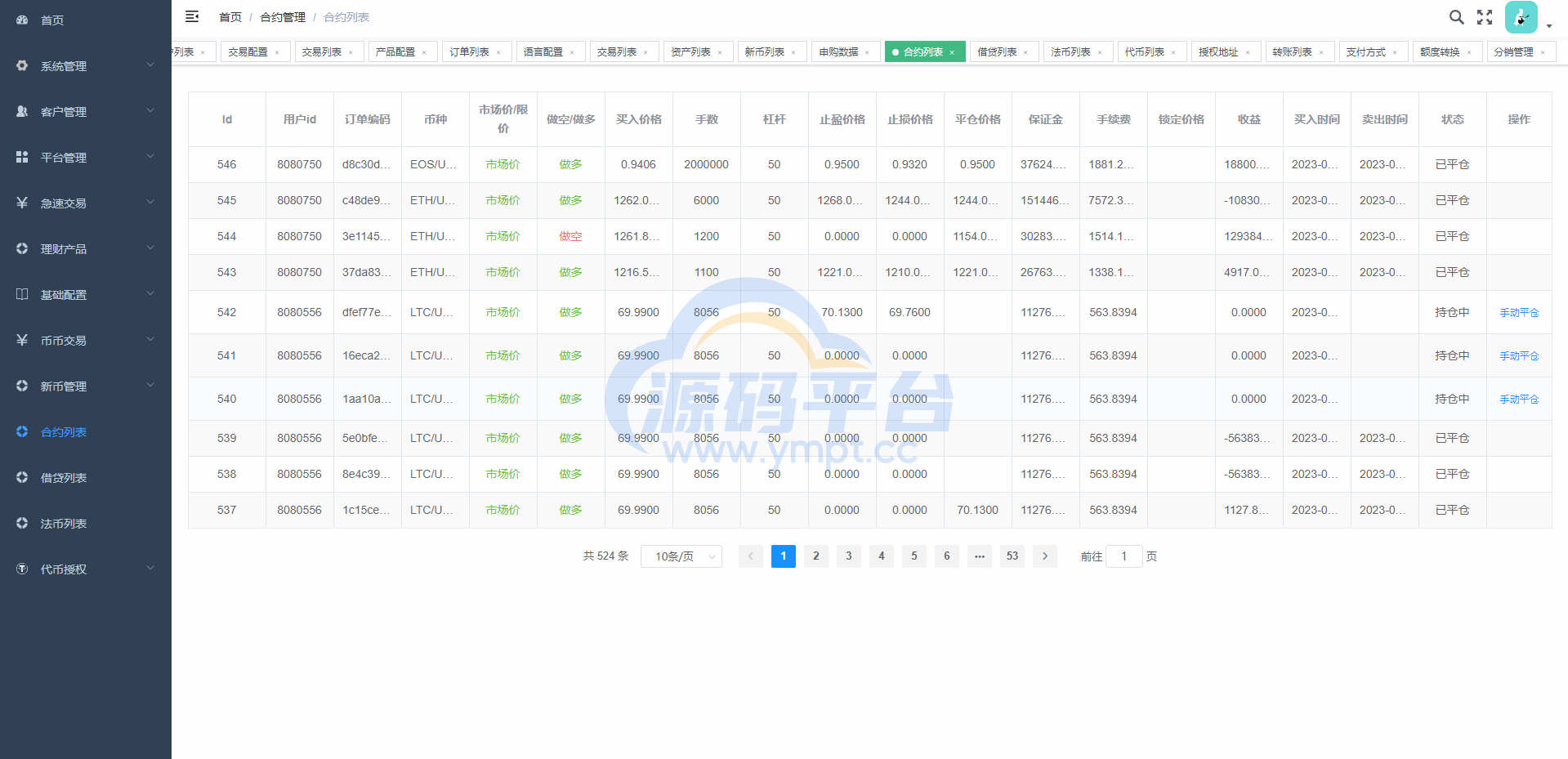Open the 10条/页 page size dropdown
The width and height of the screenshot is (1568, 759).
681,556
